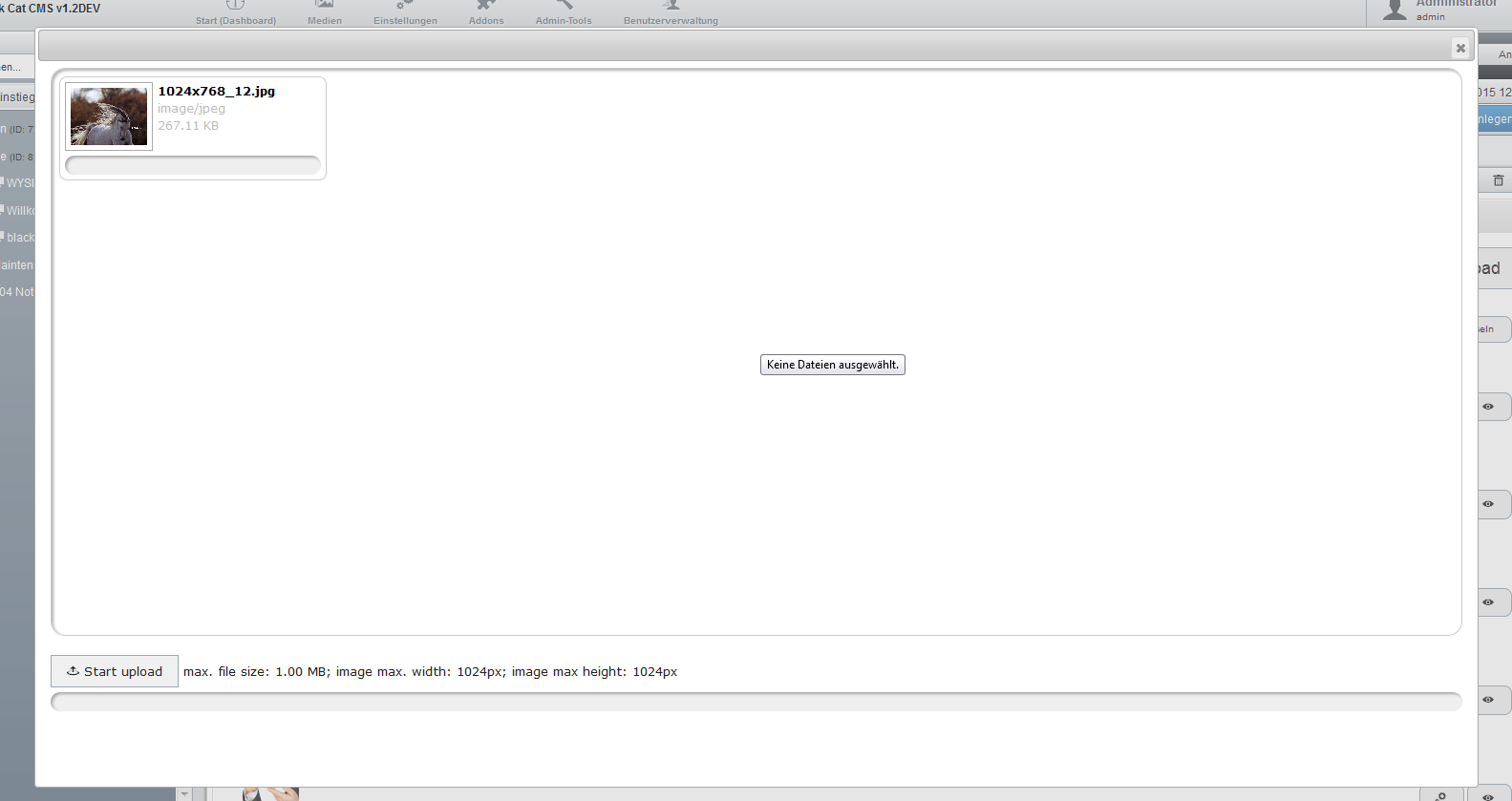The image size is (1512, 801).
Task: Click the trash can delete icon
Action: (1498, 180)
